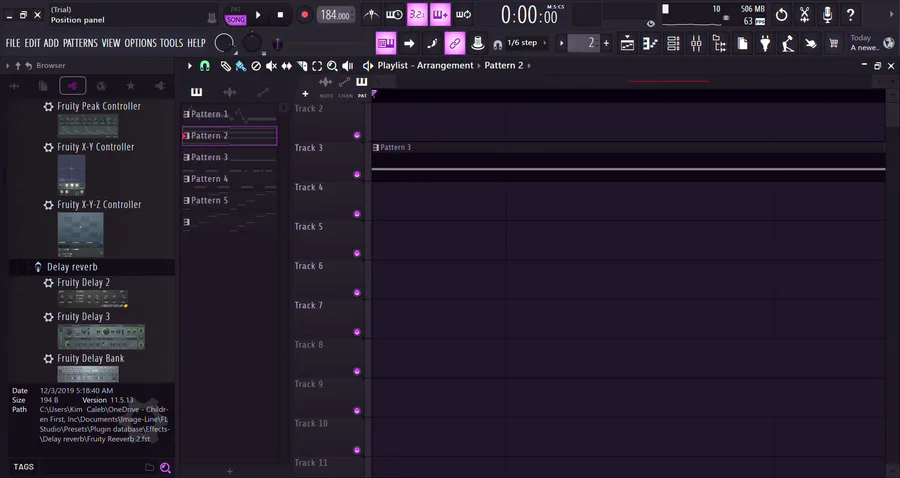Select the playlist Paint brush tool
This screenshot has height=478, width=900.
(241, 66)
